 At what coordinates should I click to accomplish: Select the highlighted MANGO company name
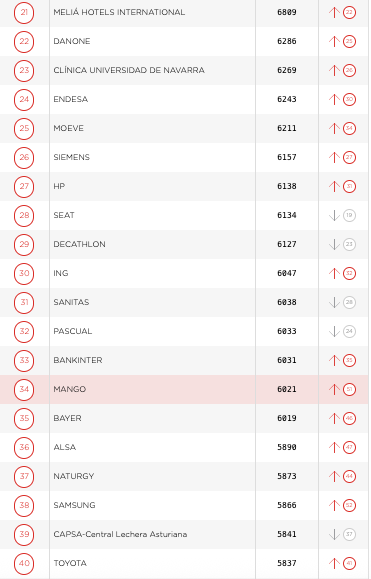[70, 389]
